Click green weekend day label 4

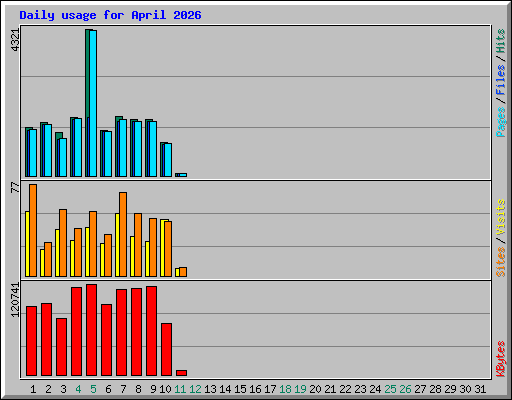tap(78, 389)
